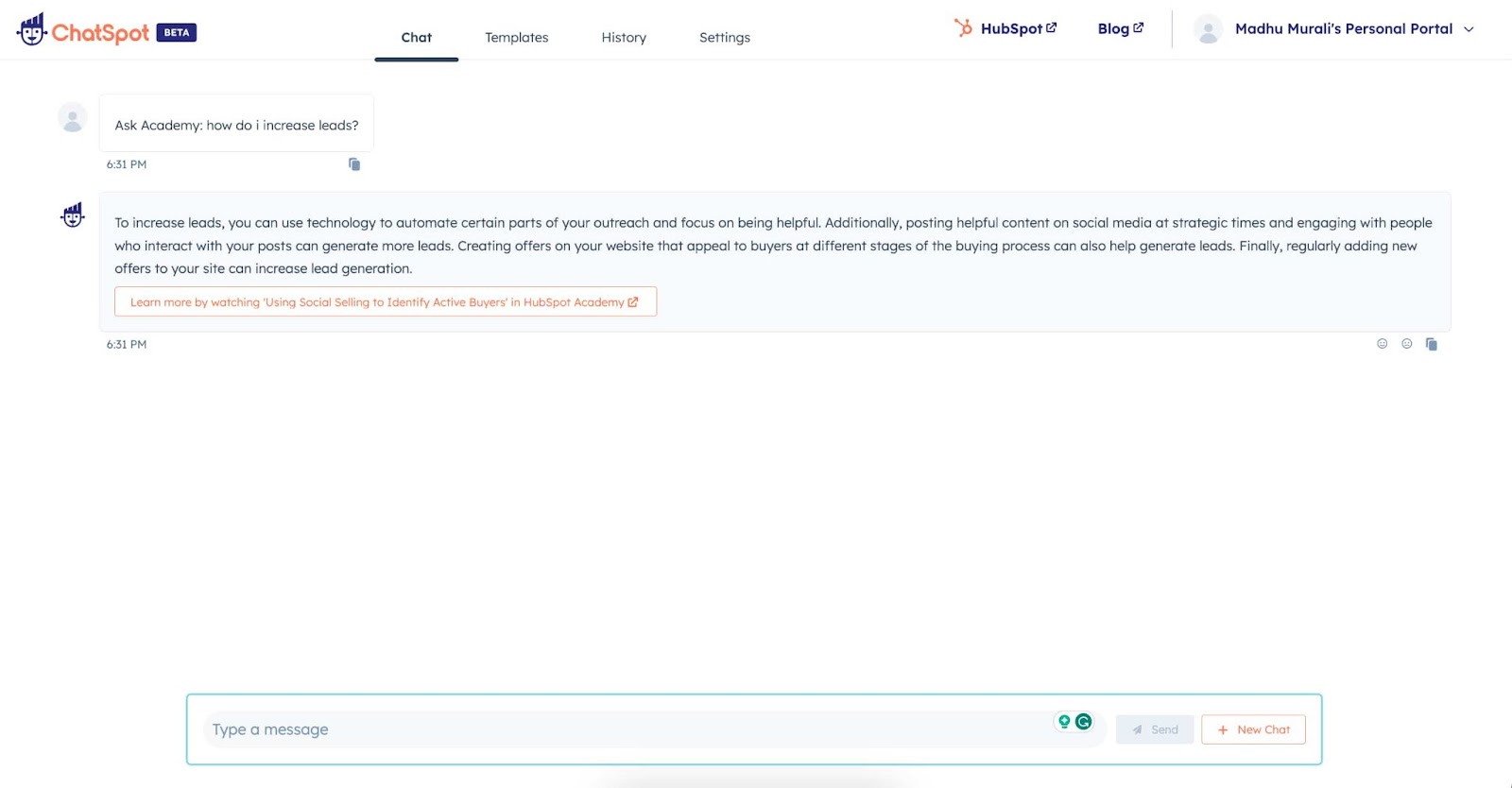Go to the Settings tab

click(x=725, y=38)
